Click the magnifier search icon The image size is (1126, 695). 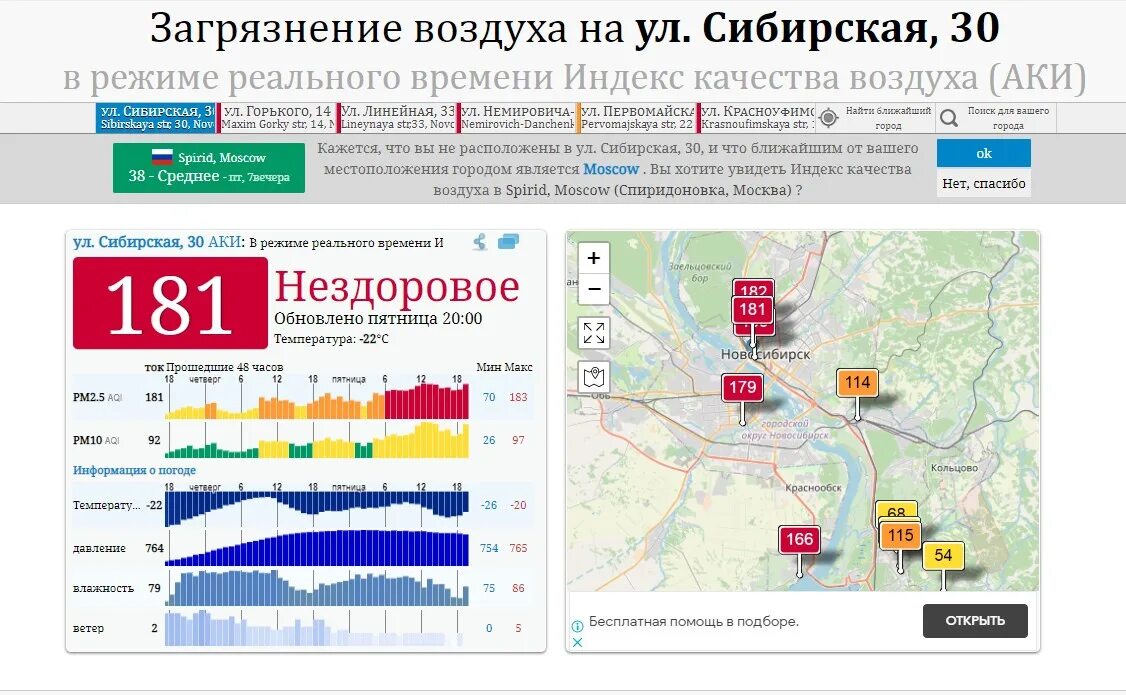[949, 118]
